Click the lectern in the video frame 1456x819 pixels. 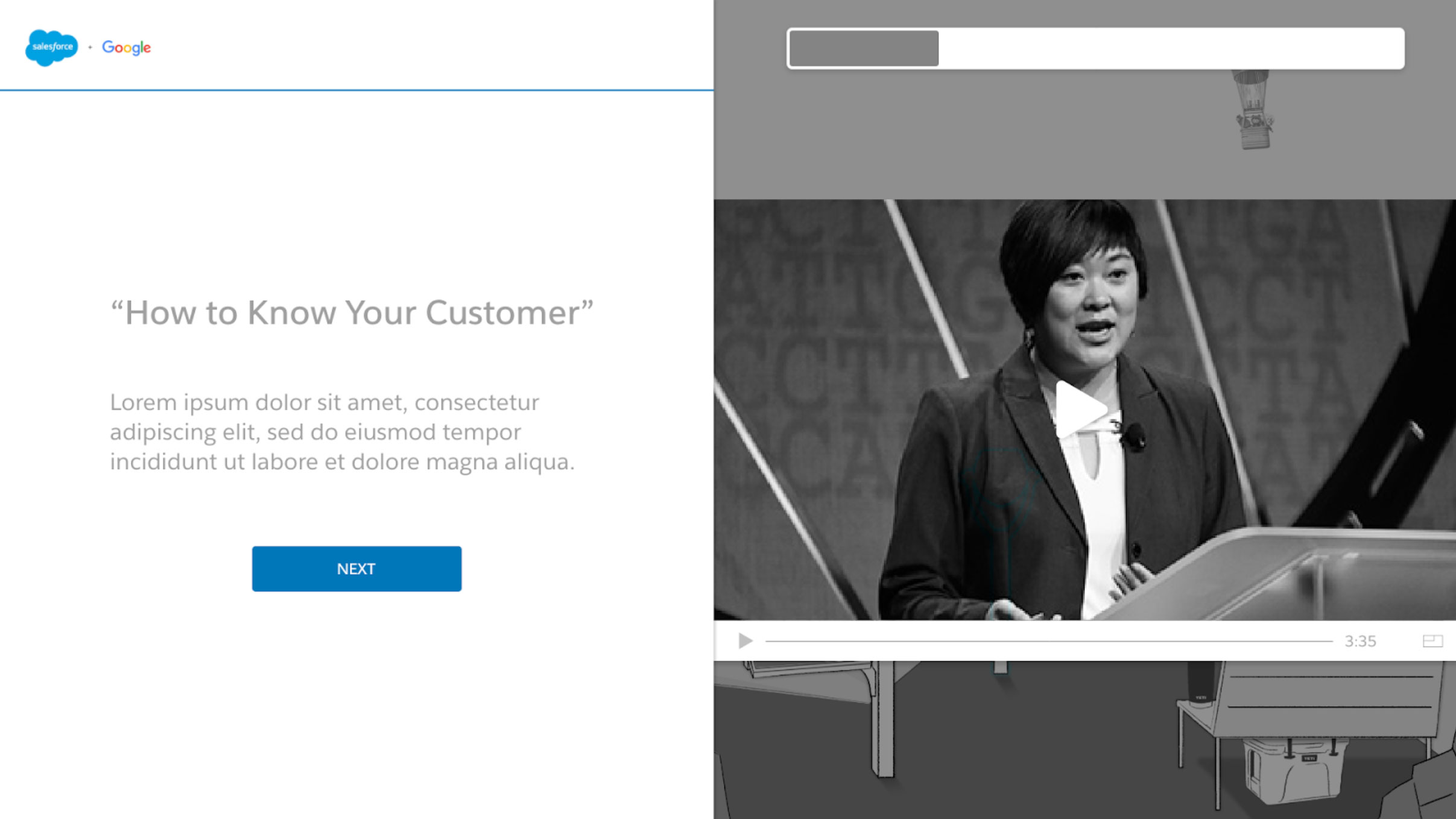[1273, 573]
